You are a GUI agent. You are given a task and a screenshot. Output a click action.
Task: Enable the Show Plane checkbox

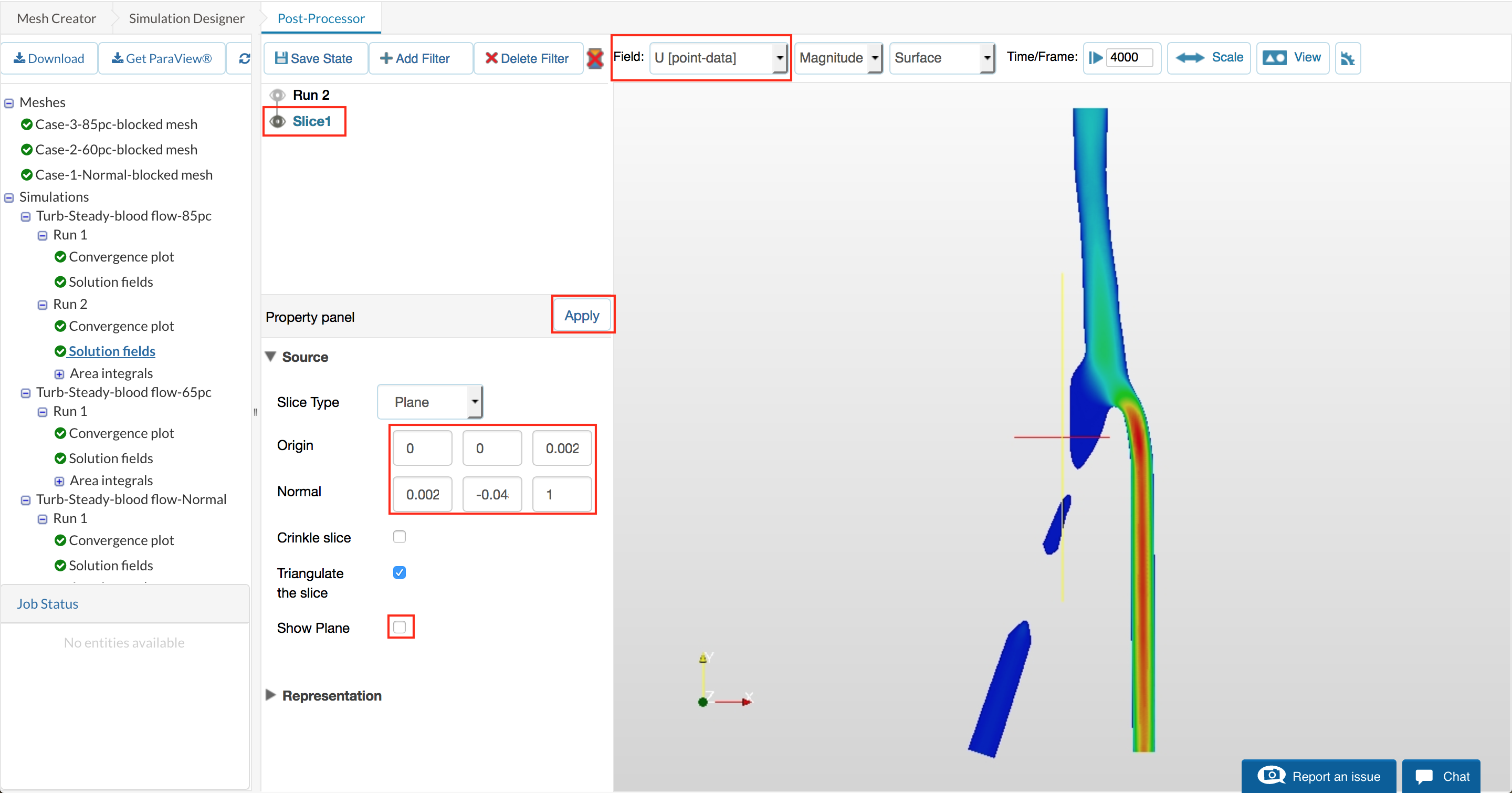pos(400,627)
